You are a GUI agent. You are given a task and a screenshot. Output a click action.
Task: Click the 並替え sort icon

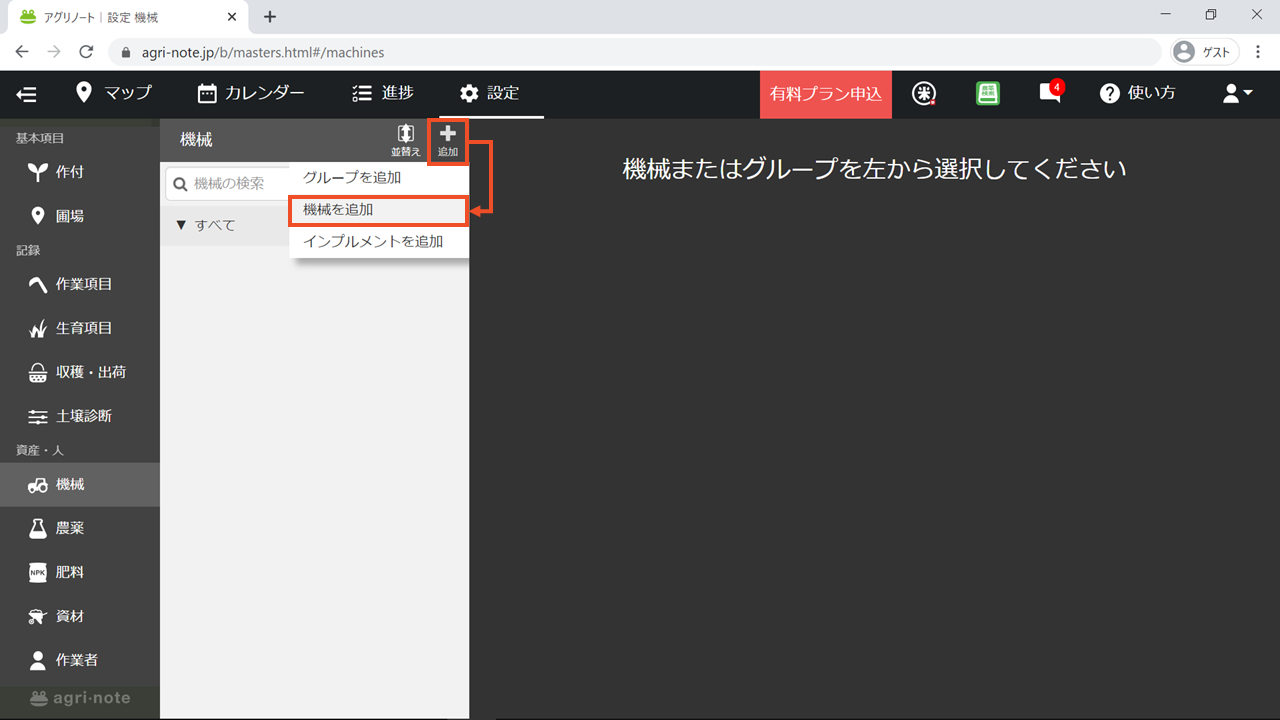[x=405, y=140]
